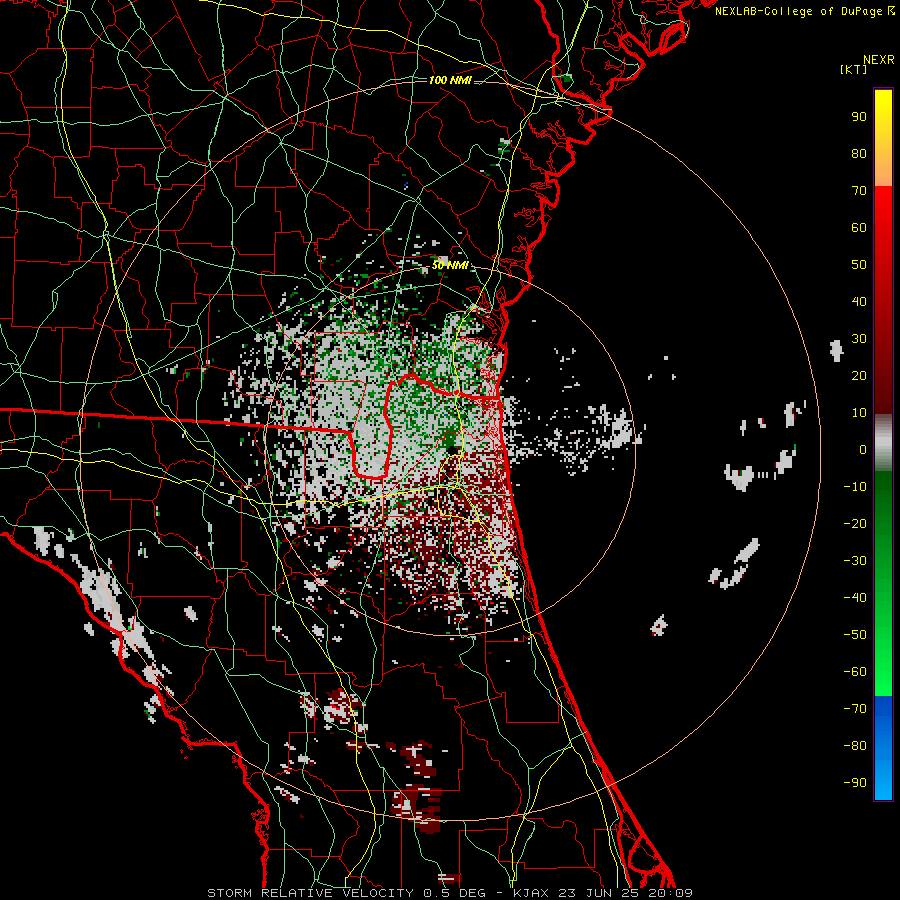Select the positive 20 value on the velocity scale
This screenshot has width=900, height=900.
click(859, 376)
